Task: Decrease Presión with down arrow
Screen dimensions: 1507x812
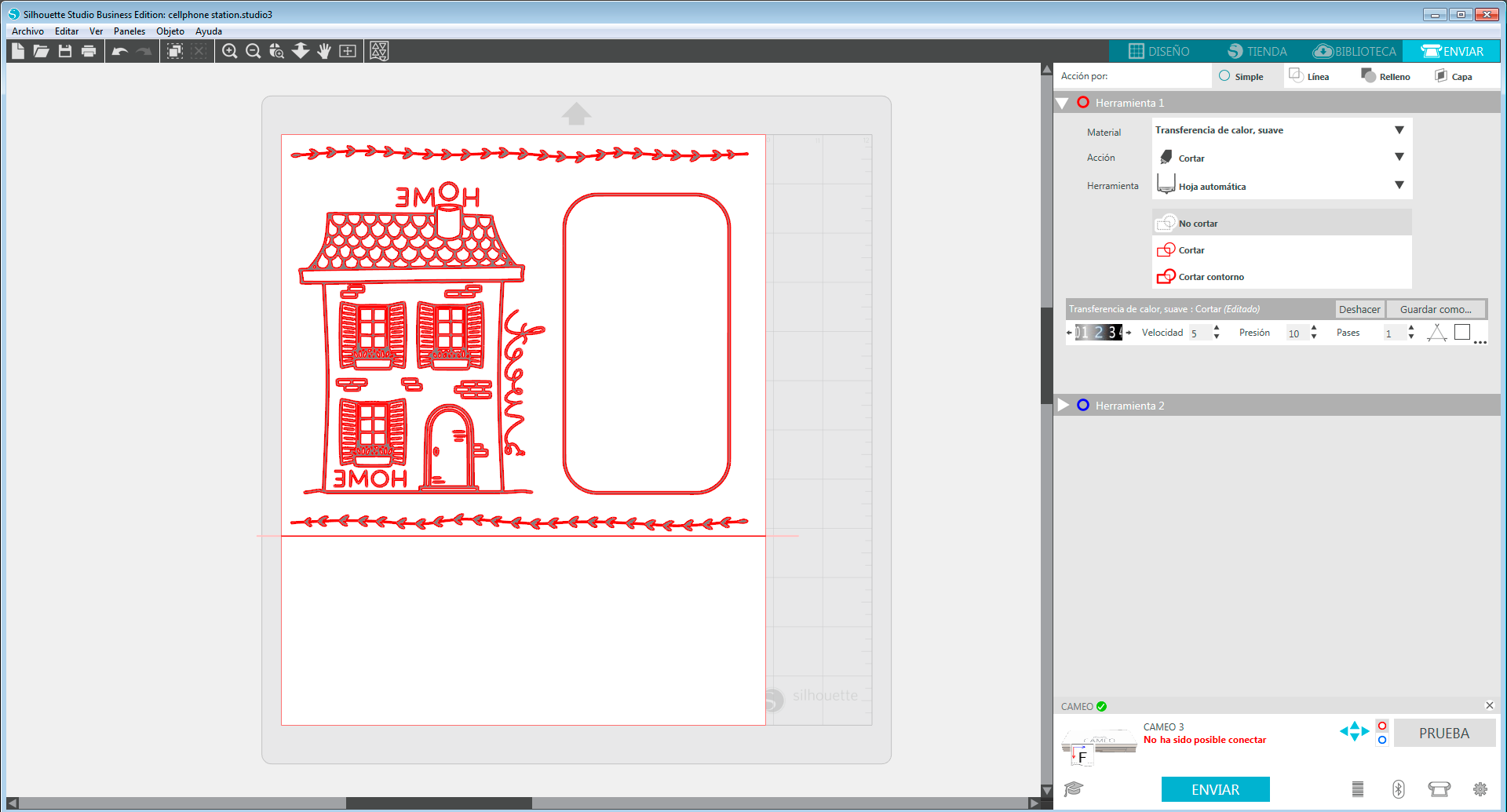Action: (x=1314, y=337)
